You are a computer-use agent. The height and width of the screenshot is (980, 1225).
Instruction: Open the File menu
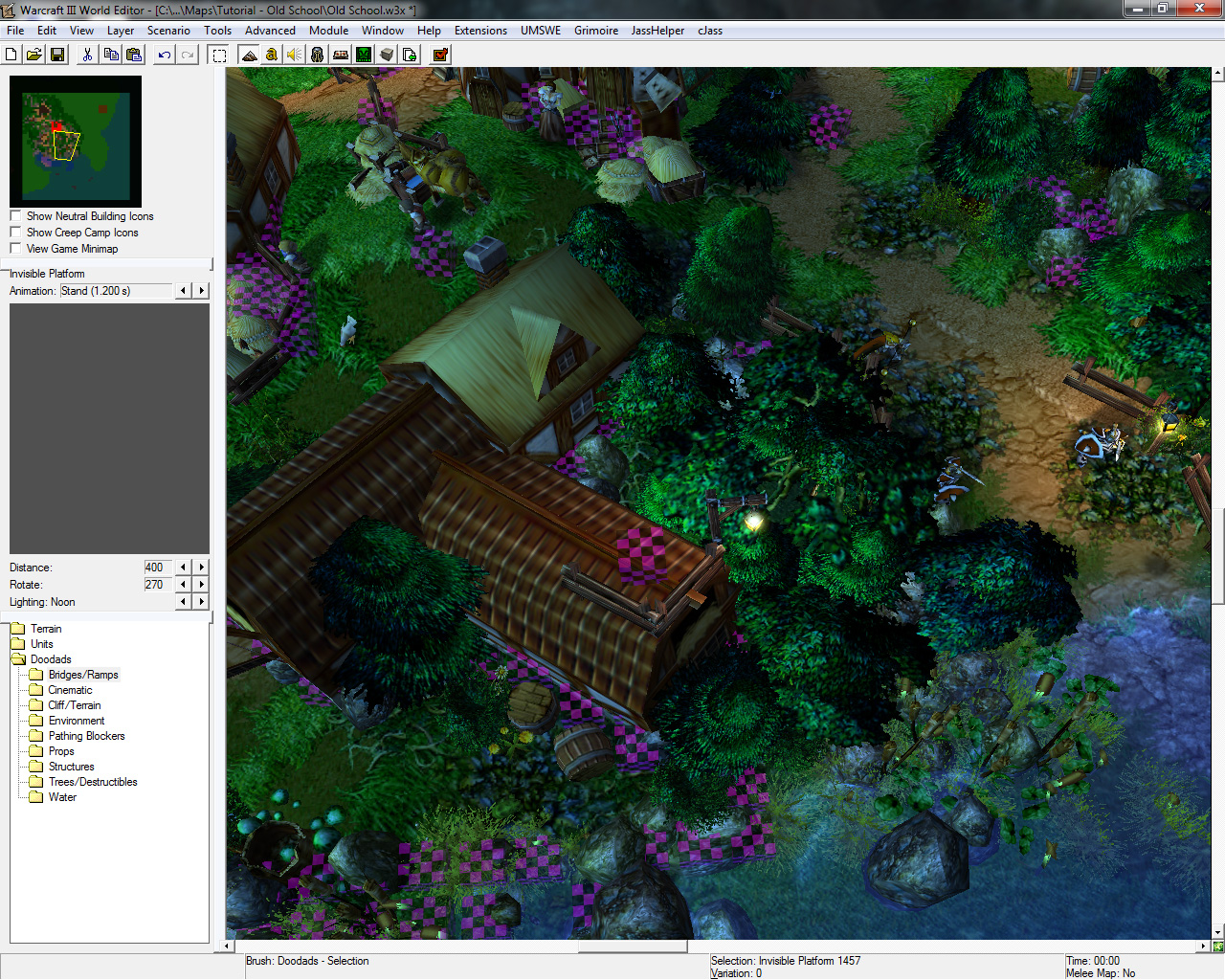[x=15, y=31]
